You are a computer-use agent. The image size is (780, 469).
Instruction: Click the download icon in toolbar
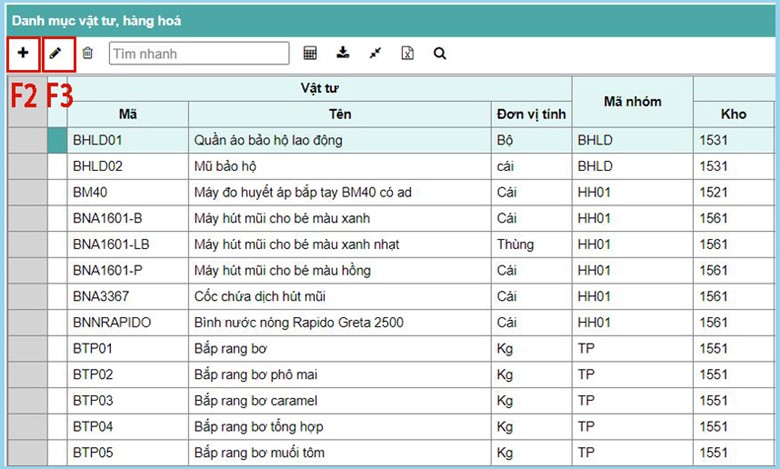343,53
